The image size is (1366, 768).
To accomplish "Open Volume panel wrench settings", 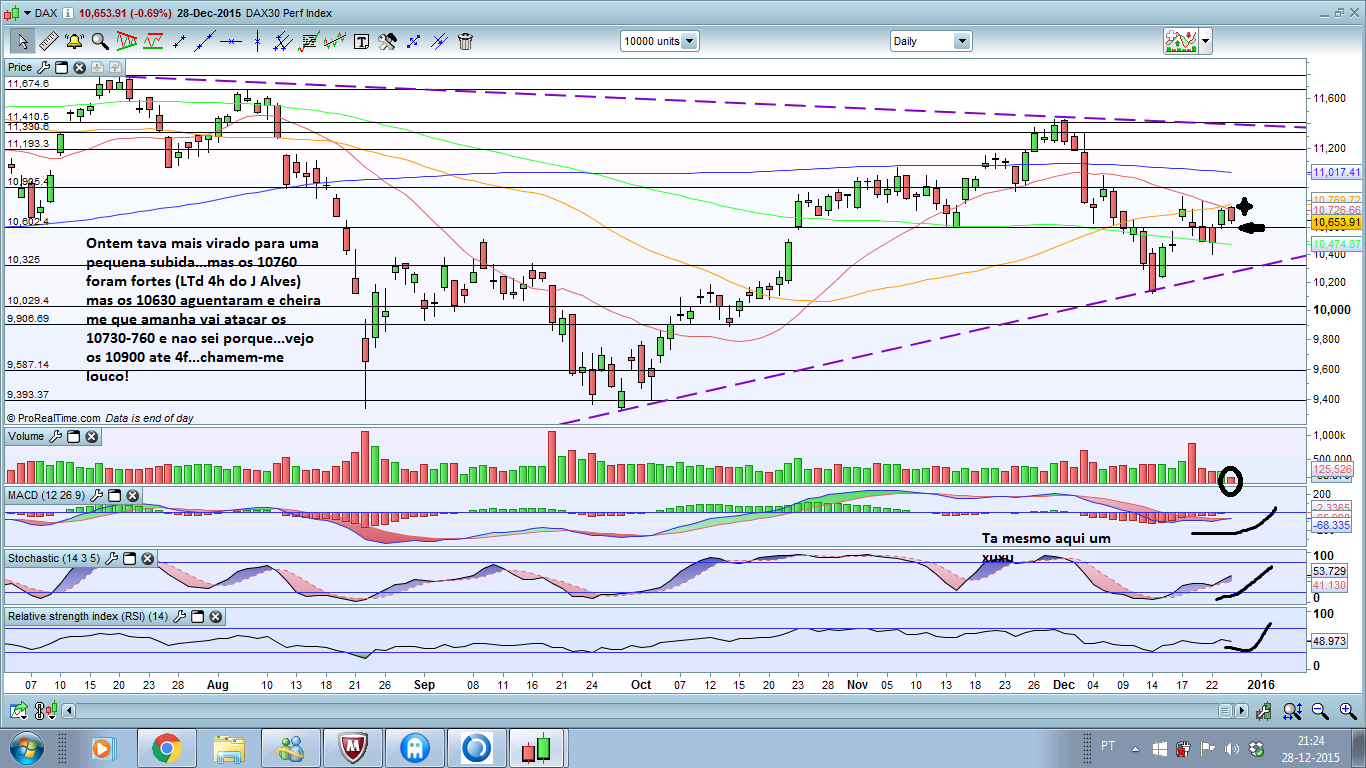I will [55, 437].
